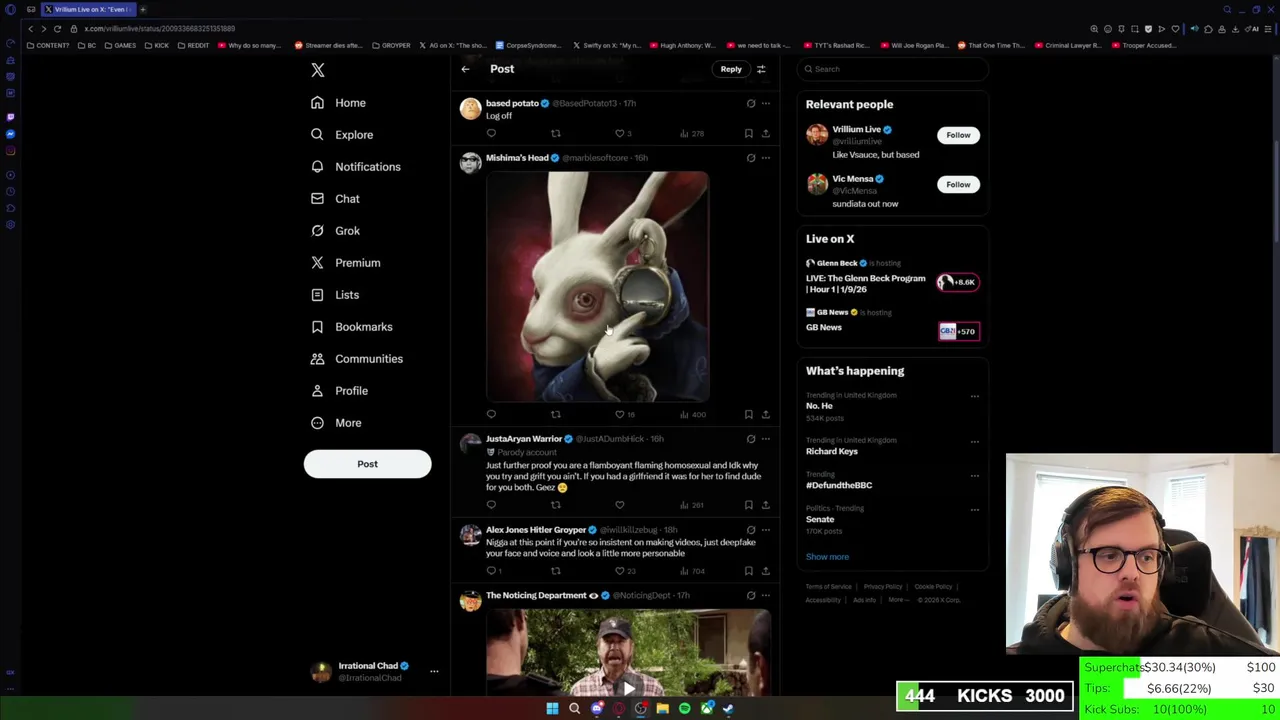1280x720 pixels.
Task: Bookmark Mishima's Head rabbit post
Action: (748, 414)
